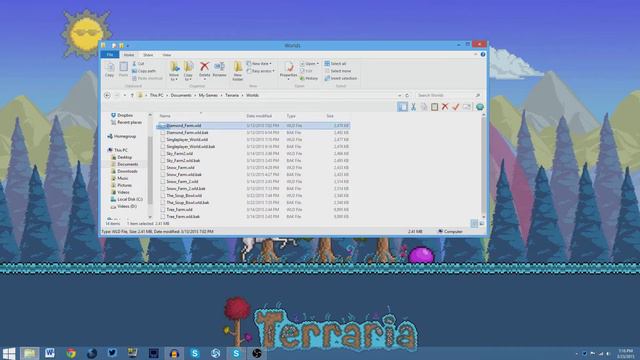Tick checkbox for Singleplayer_World.wld

[163, 140]
